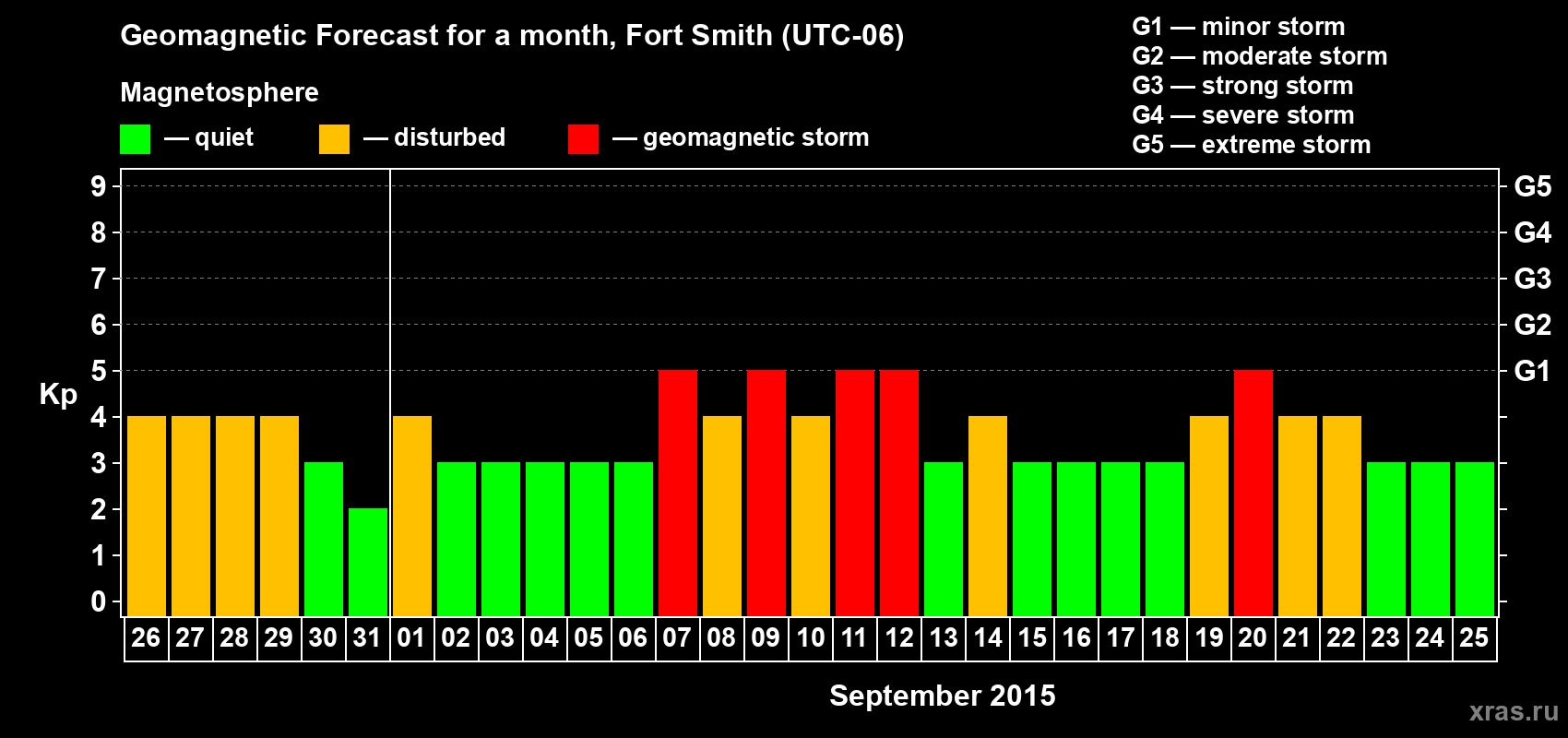The height and width of the screenshot is (738, 1568).
Task: Click the 'Kp' axis label
Action: [x=58, y=395]
